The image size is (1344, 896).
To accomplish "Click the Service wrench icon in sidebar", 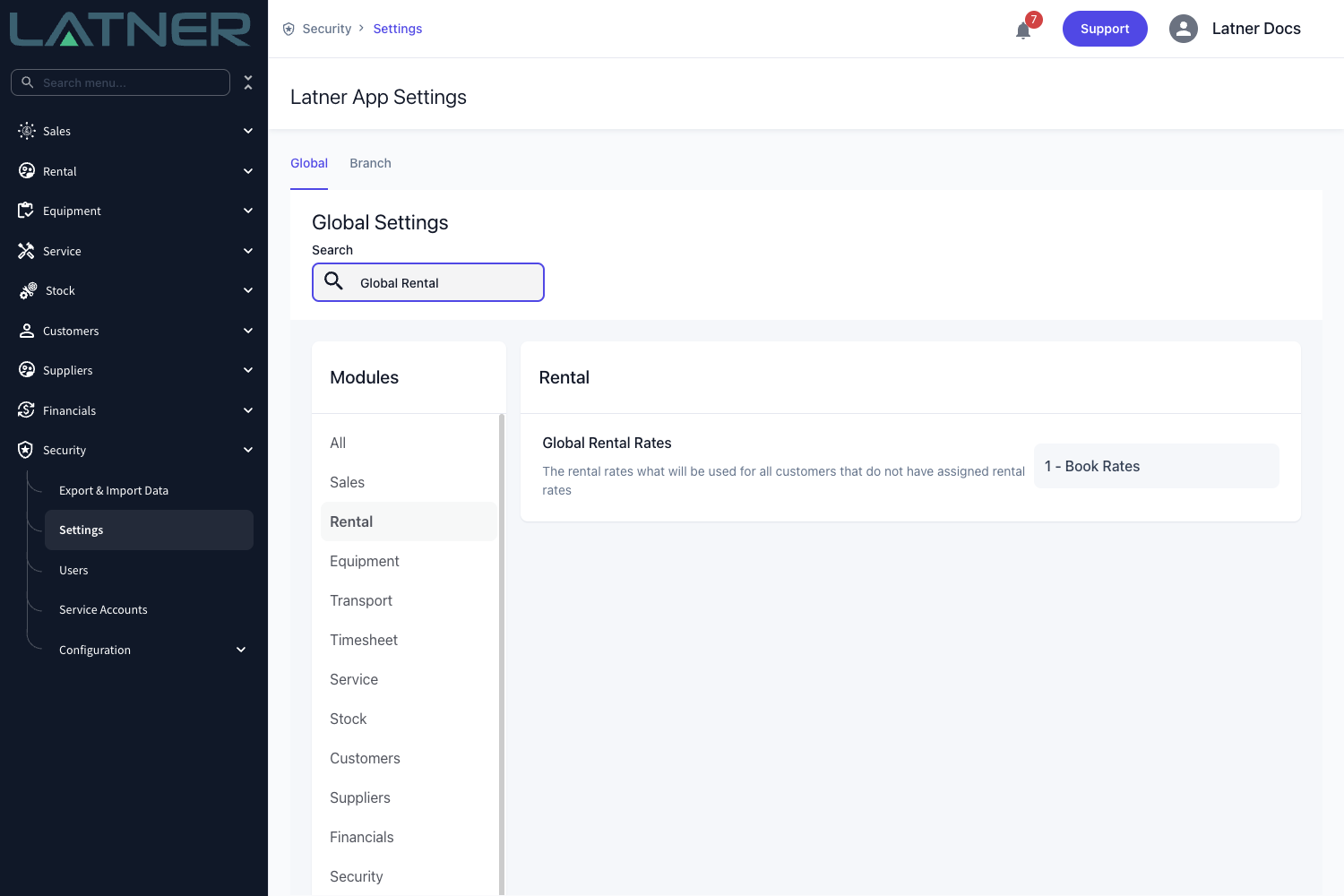I will point(26,251).
